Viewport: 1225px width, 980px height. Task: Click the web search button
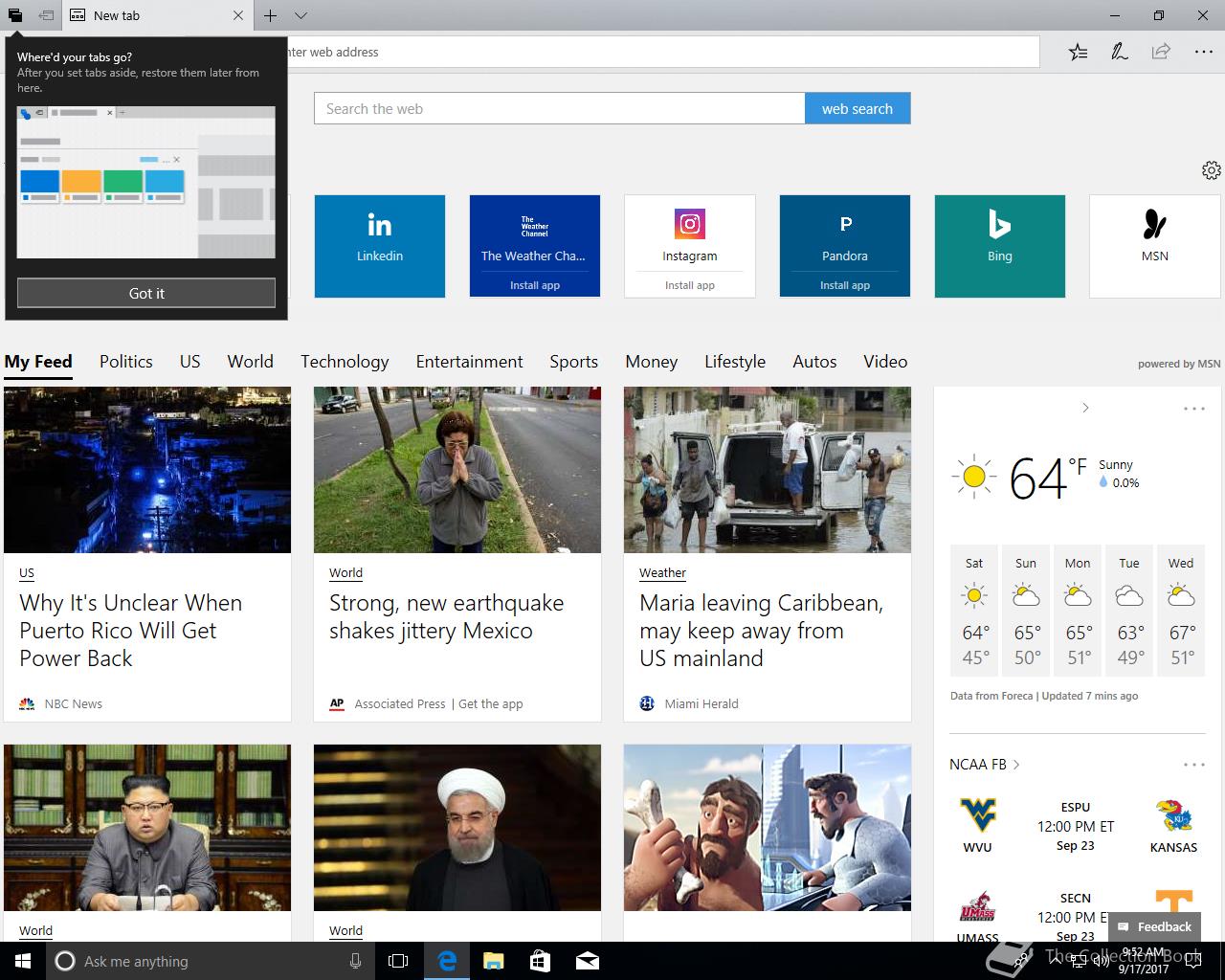tap(857, 109)
